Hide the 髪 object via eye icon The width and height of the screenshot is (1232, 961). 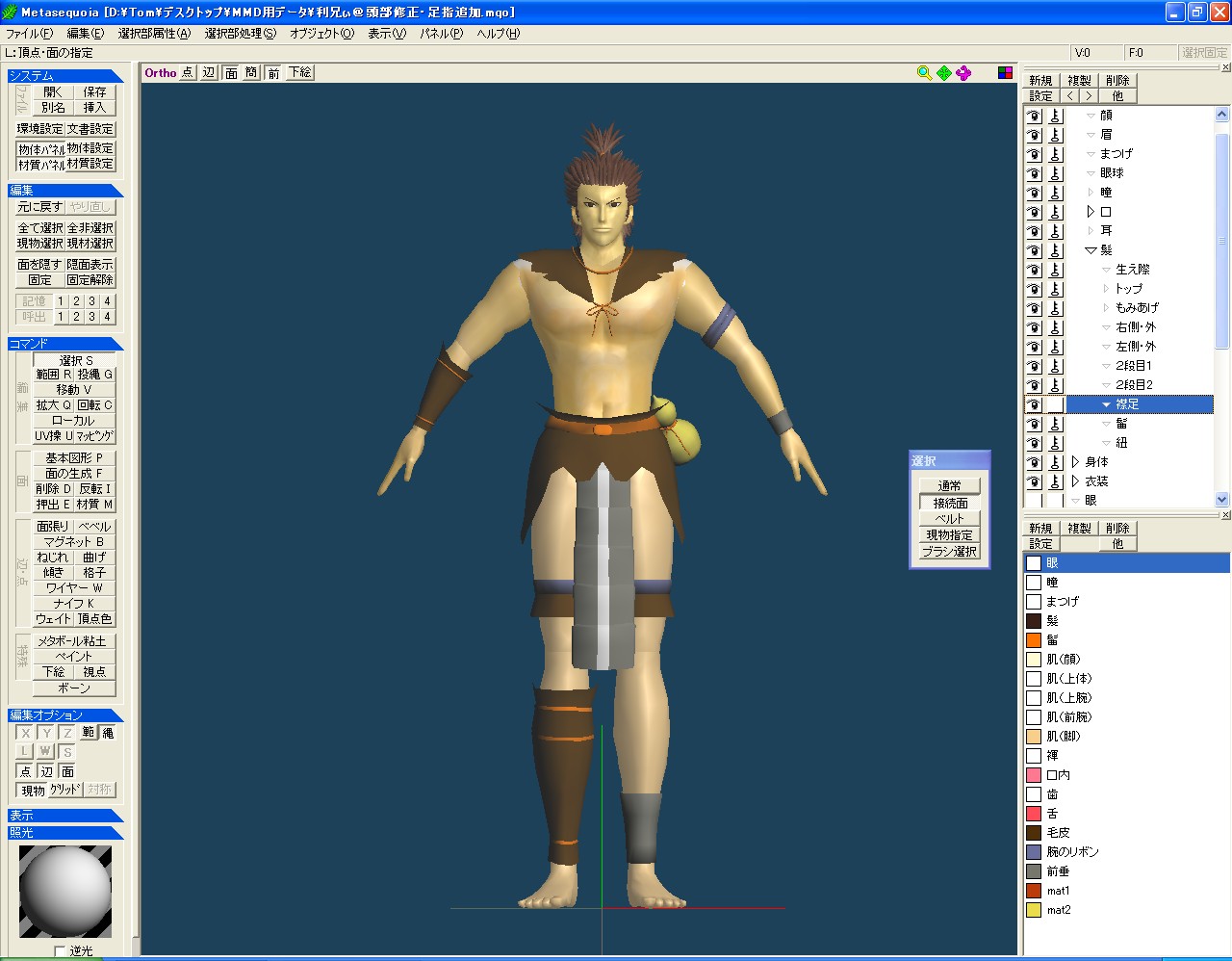(1034, 250)
